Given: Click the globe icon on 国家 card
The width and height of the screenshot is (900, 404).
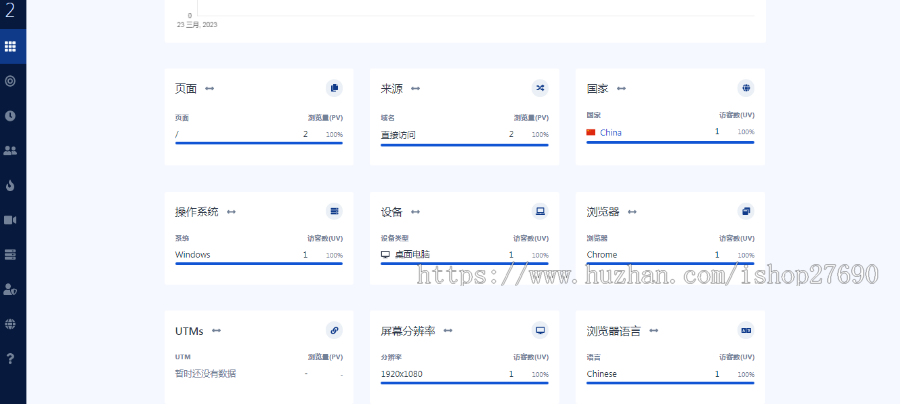Looking at the screenshot, I should coord(746,88).
